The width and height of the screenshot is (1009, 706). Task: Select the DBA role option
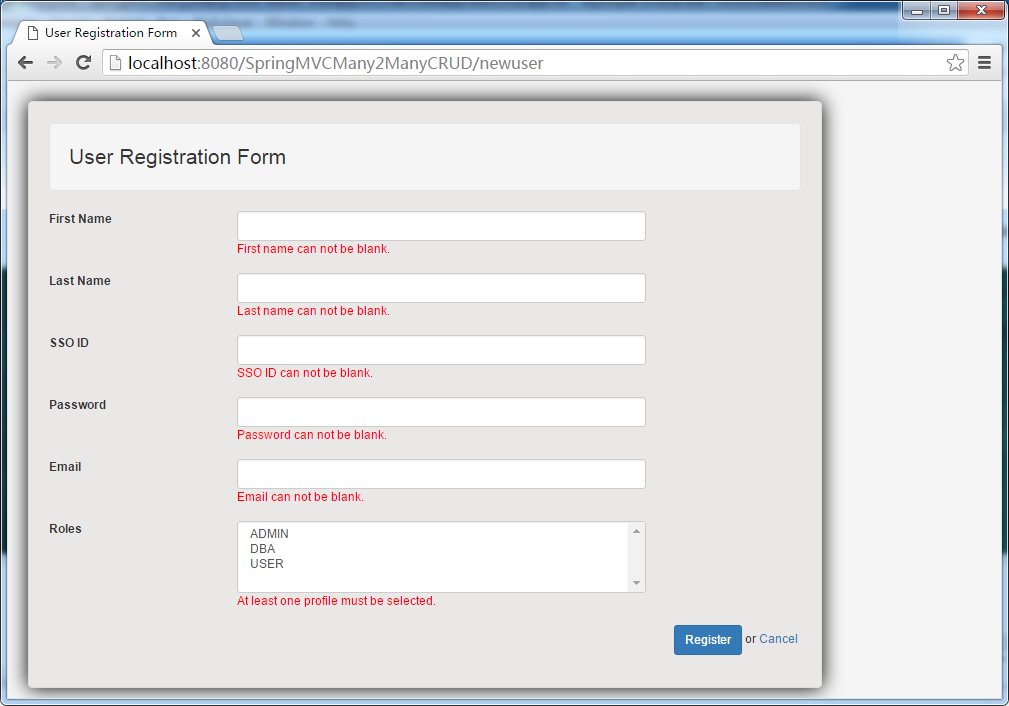263,548
